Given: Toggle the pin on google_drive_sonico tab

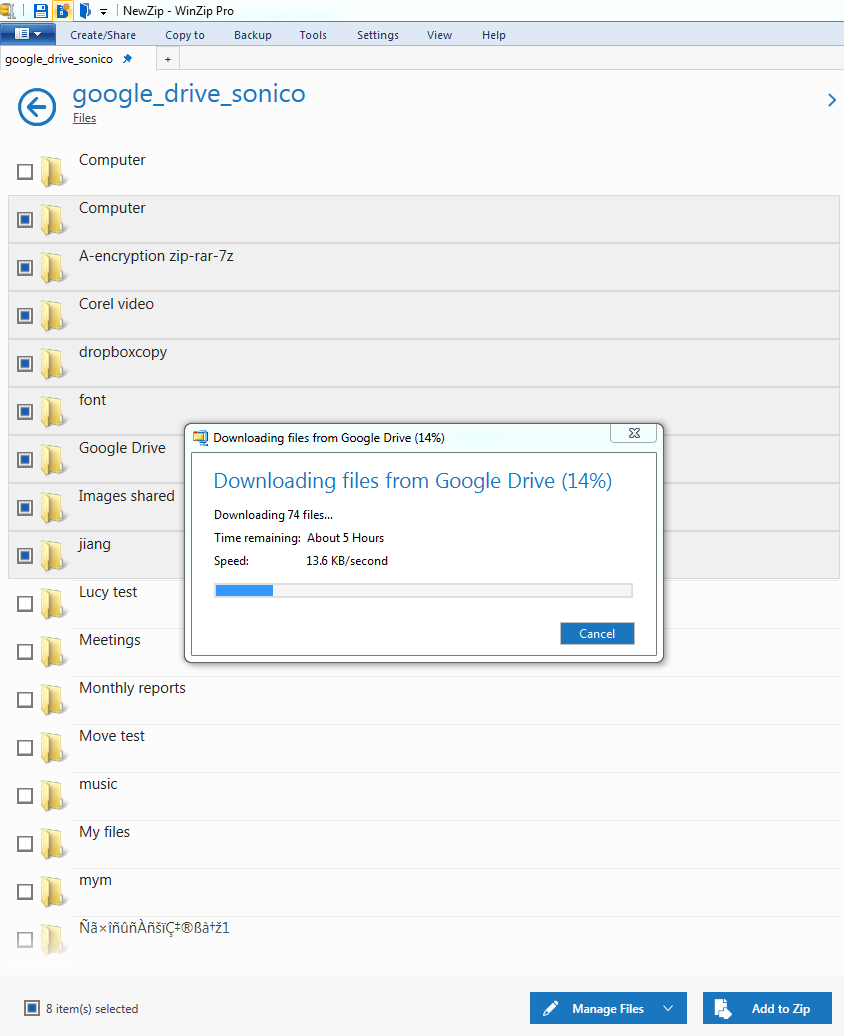Looking at the screenshot, I should click(x=128, y=59).
